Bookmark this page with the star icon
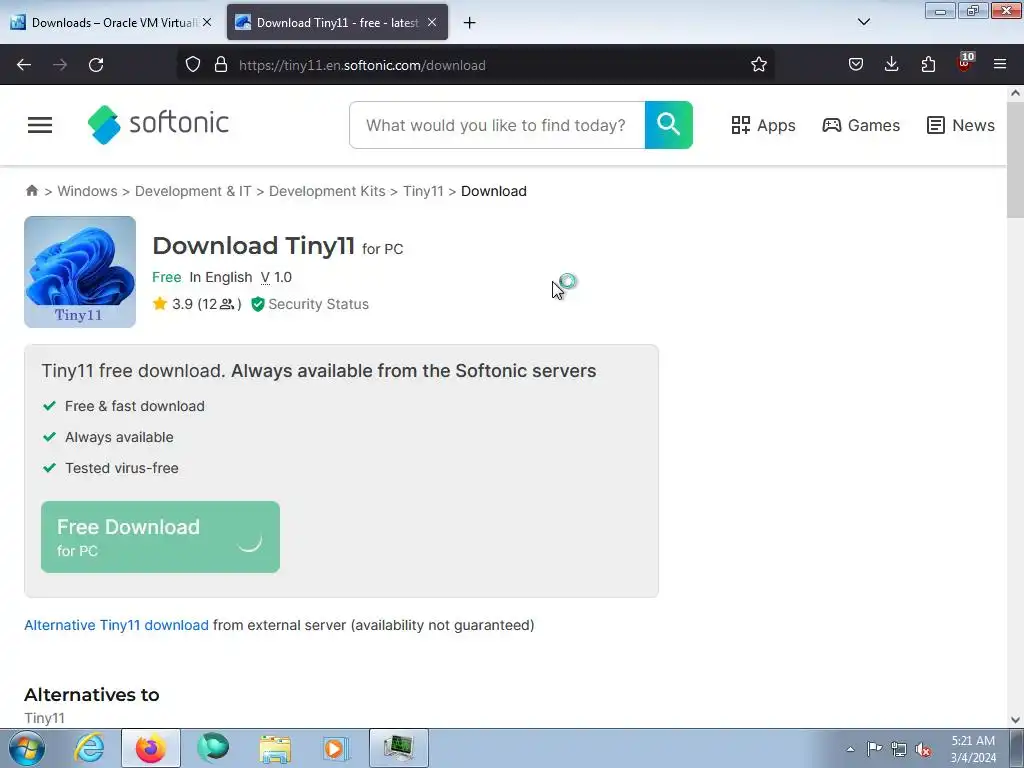This screenshot has width=1024, height=768. tap(759, 65)
